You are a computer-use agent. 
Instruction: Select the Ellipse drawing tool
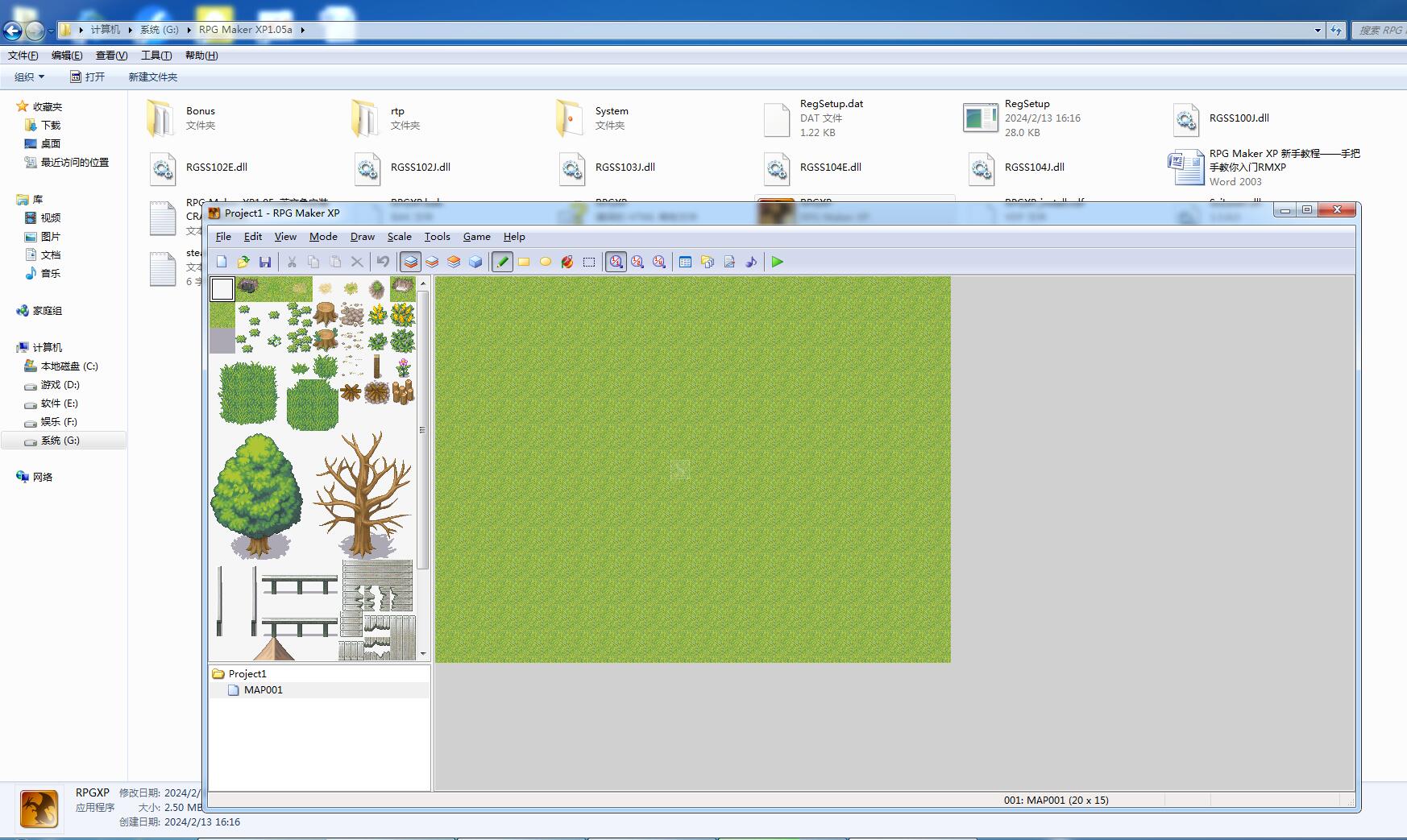546,262
